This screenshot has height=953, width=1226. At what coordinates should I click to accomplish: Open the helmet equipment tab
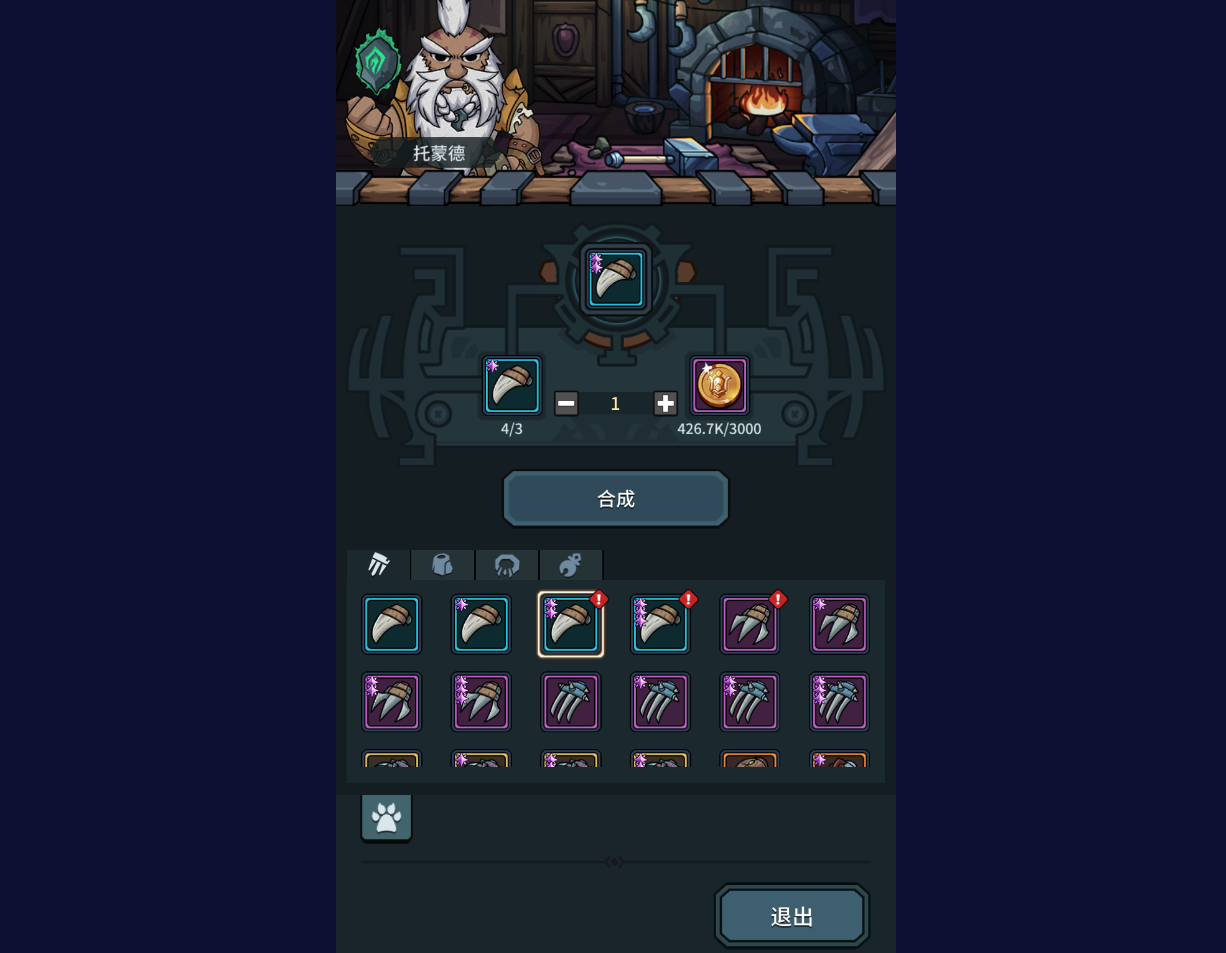(x=507, y=565)
